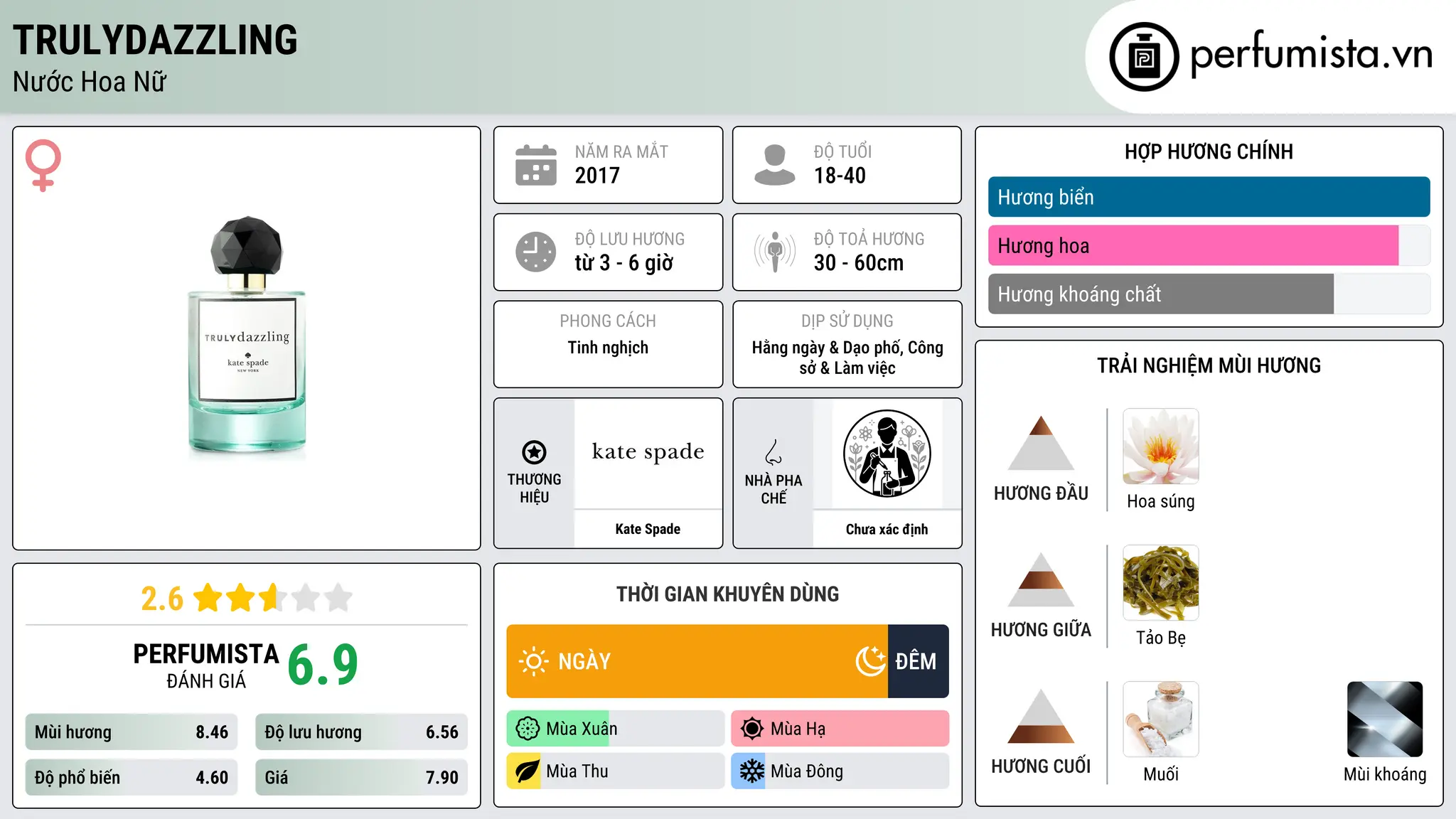Screen dimensions: 1456x819
Task: Click the person icon beside Độ tuổi
Action: (775, 165)
